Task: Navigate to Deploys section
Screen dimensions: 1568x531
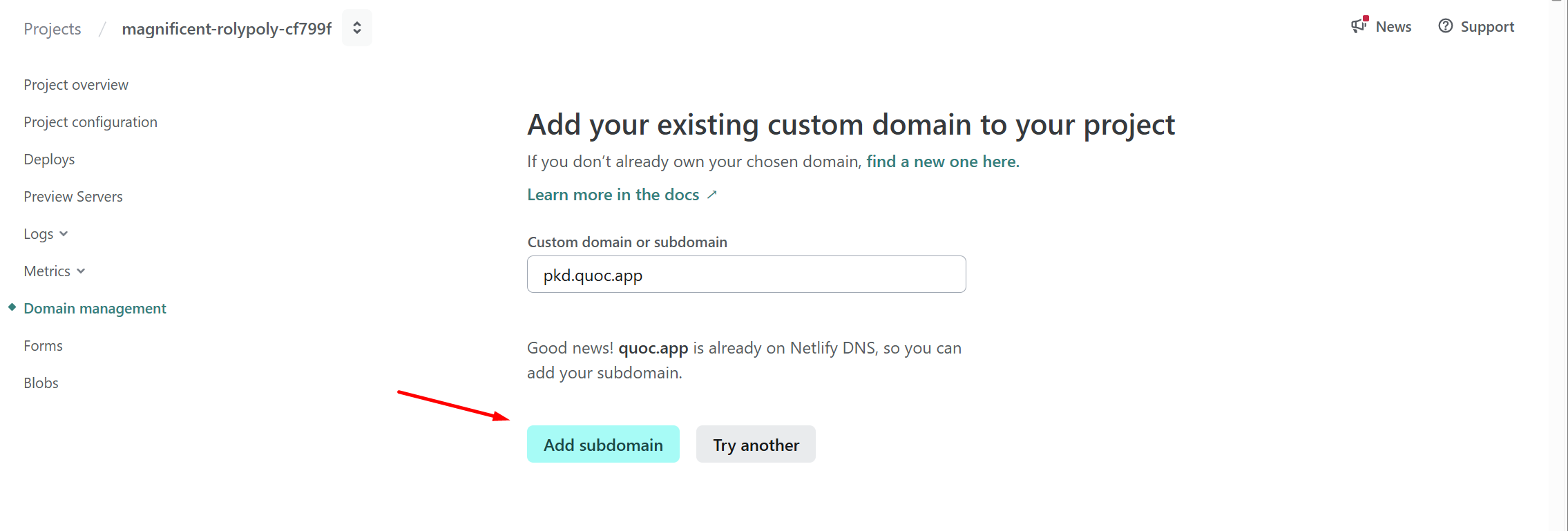Action: point(49,160)
